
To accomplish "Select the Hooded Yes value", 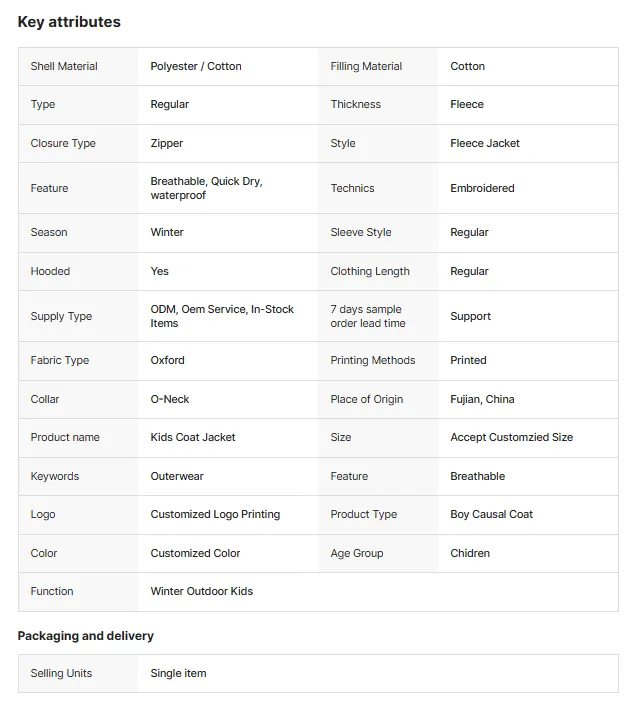I will (x=159, y=271).
